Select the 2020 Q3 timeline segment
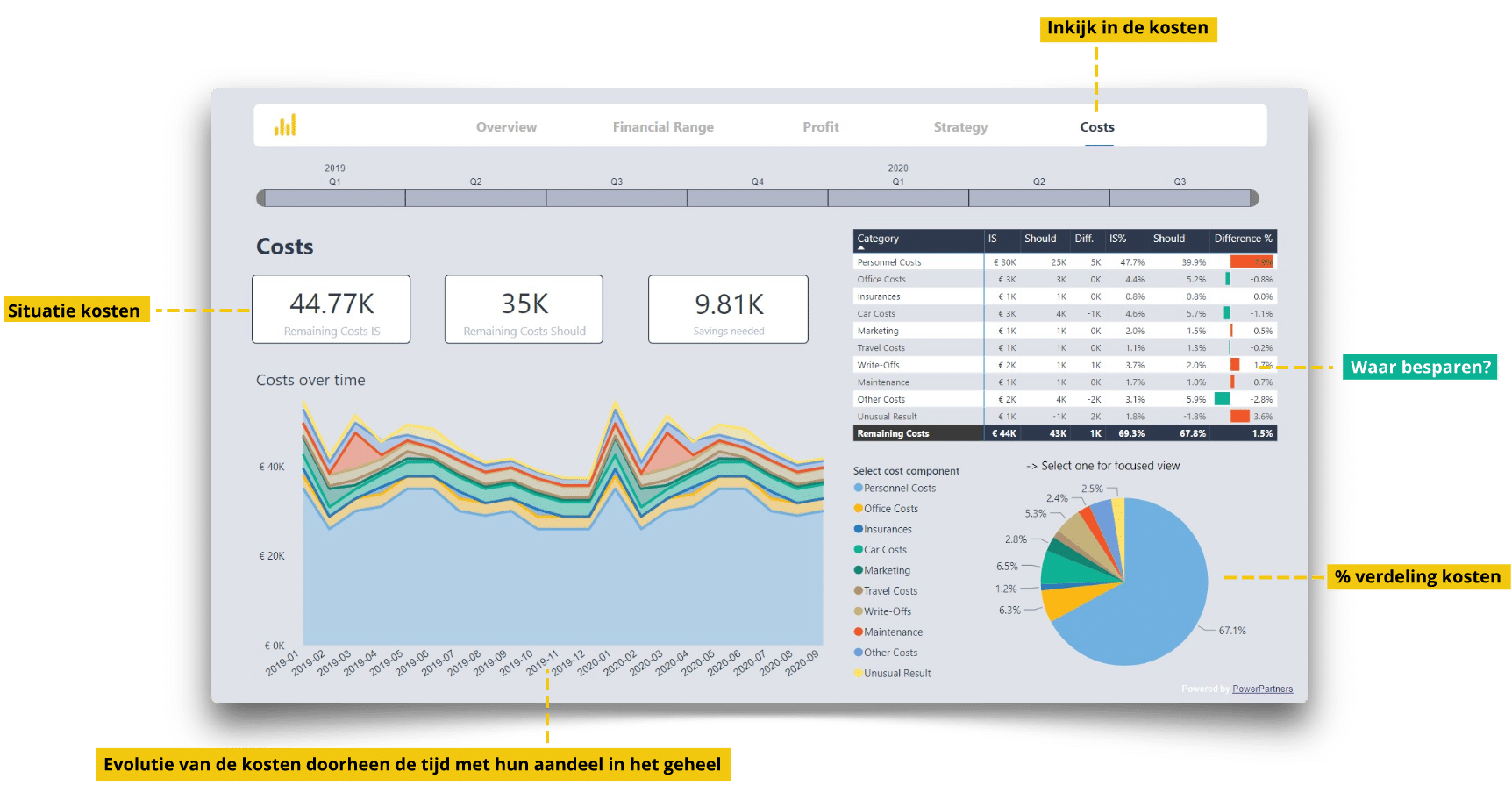 (x=1180, y=198)
